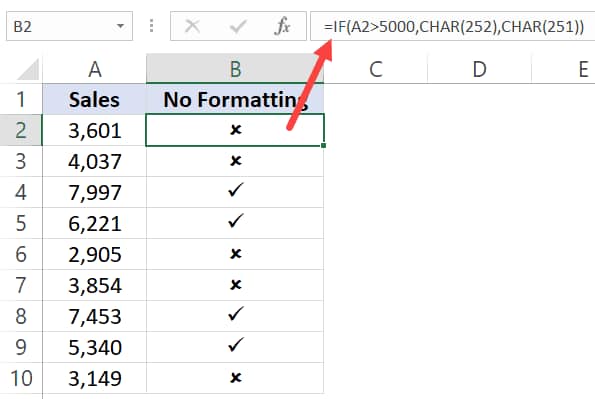
Task: Click the fill handle of cell B2
Action: point(323,145)
